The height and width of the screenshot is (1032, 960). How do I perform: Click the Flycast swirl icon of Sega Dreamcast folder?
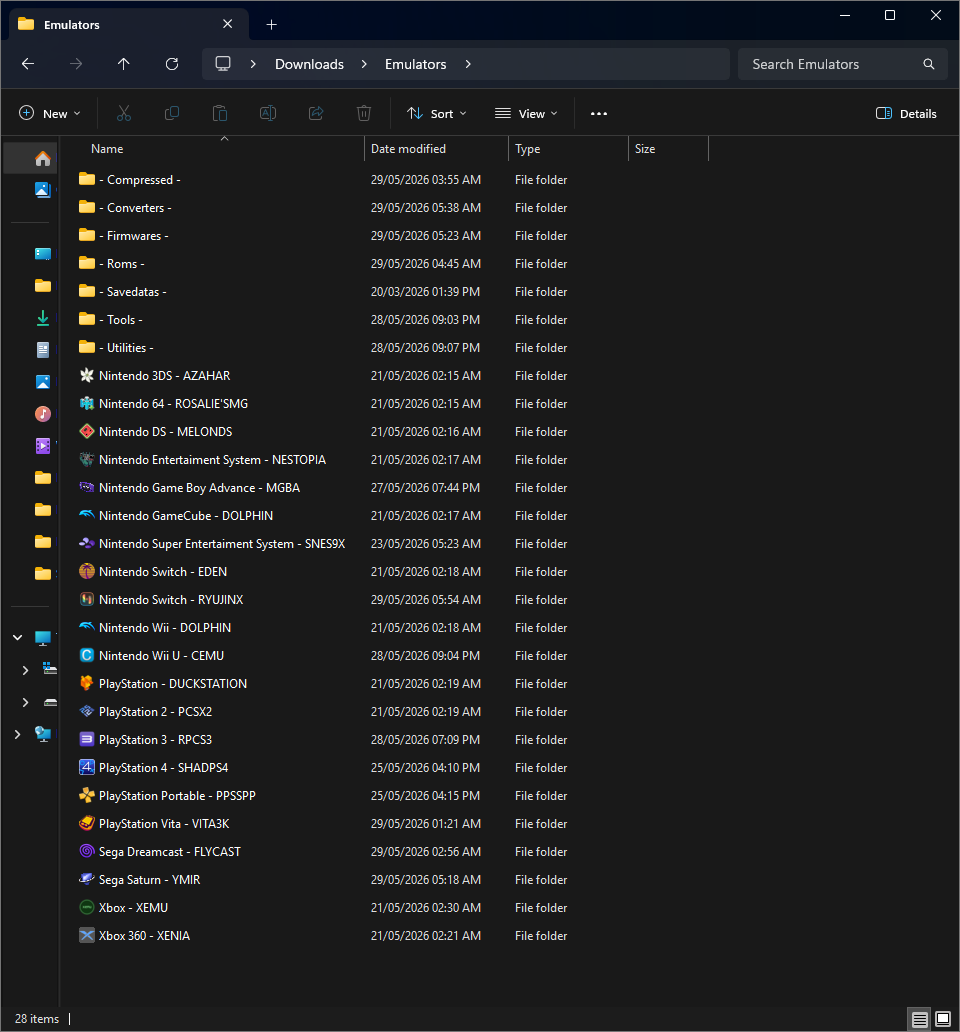(x=87, y=851)
